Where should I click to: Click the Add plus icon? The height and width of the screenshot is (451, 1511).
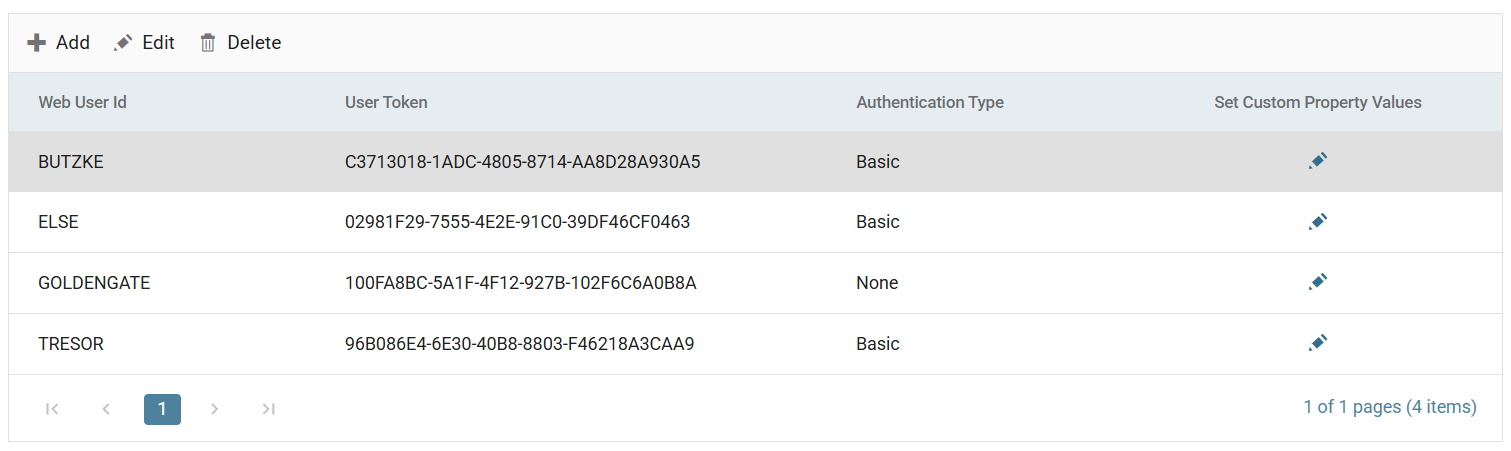tap(36, 43)
